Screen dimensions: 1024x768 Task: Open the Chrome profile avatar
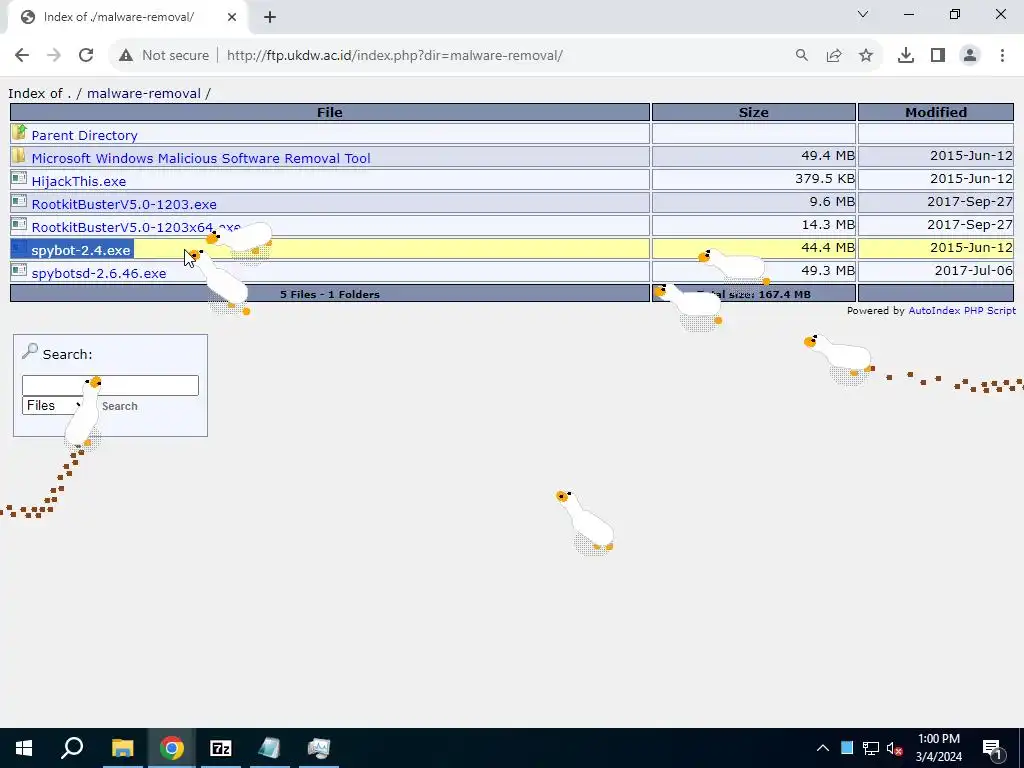(x=970, y=56)
